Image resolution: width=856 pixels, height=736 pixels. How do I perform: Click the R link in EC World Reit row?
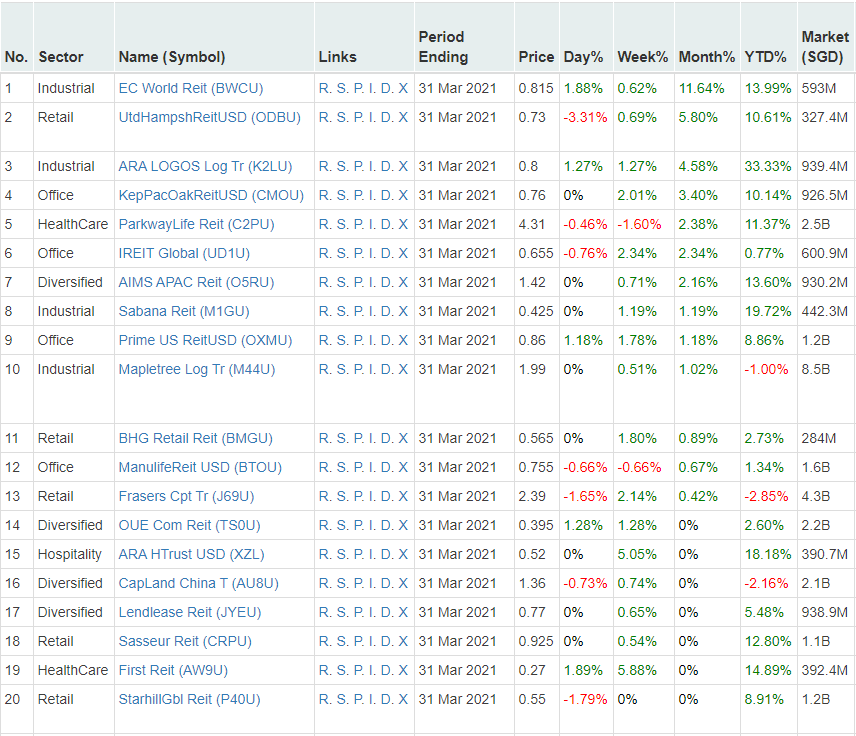coord(325,88)
